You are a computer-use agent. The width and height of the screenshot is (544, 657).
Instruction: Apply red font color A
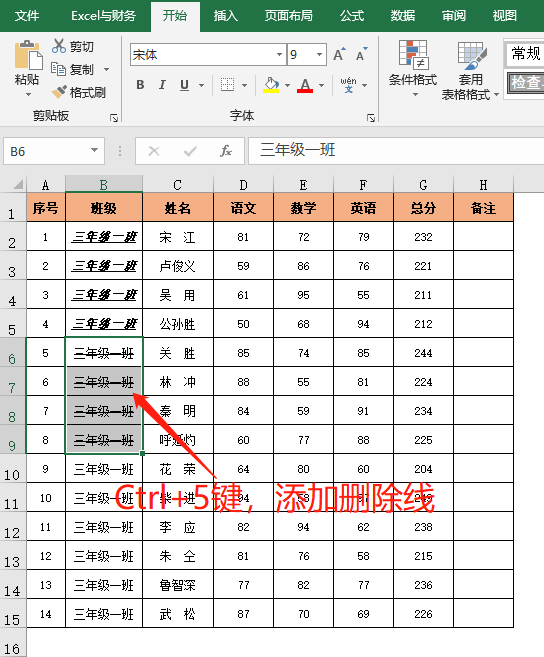305,85
